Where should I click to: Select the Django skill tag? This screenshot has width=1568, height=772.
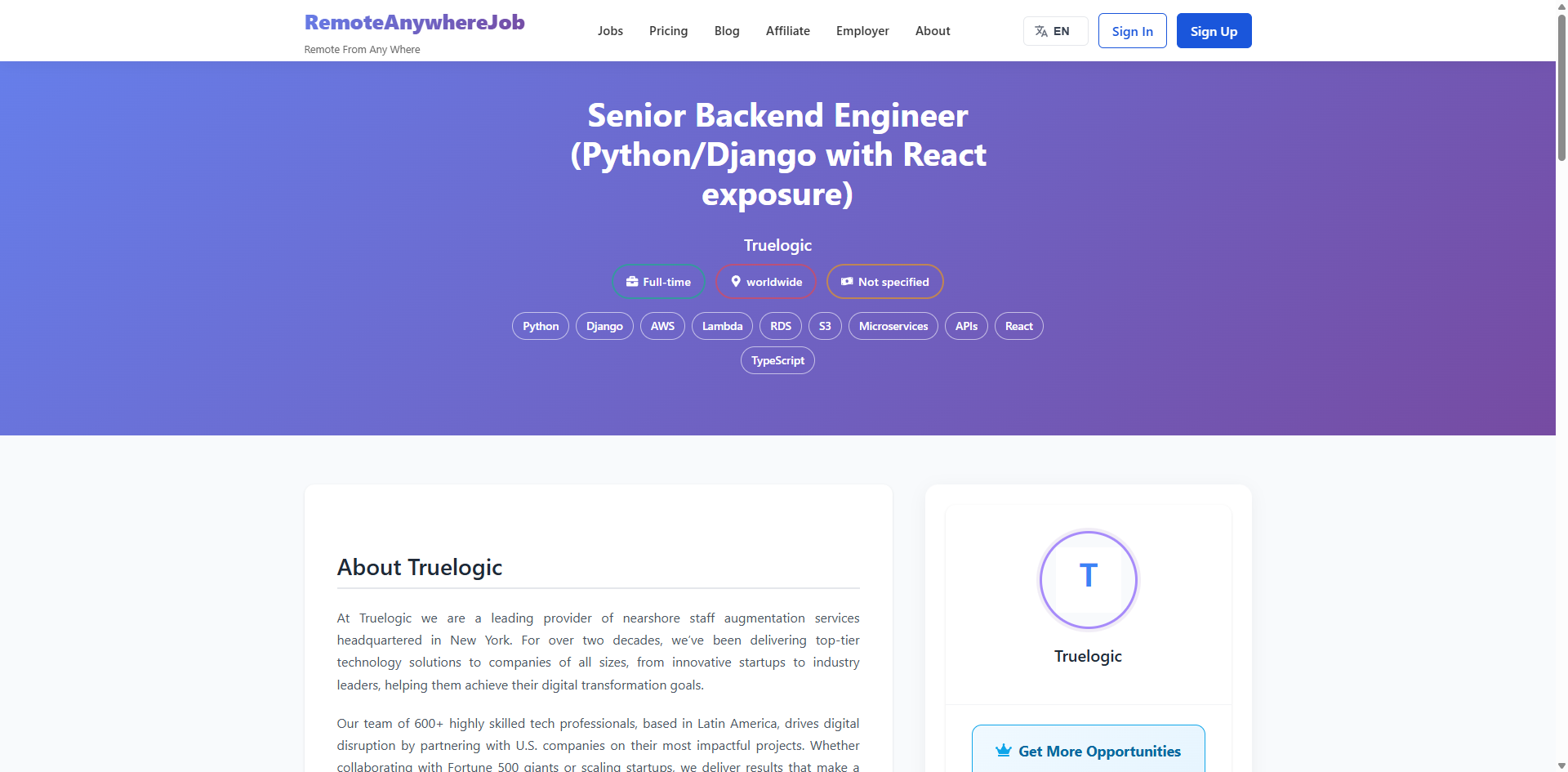(x=604, y=326)
